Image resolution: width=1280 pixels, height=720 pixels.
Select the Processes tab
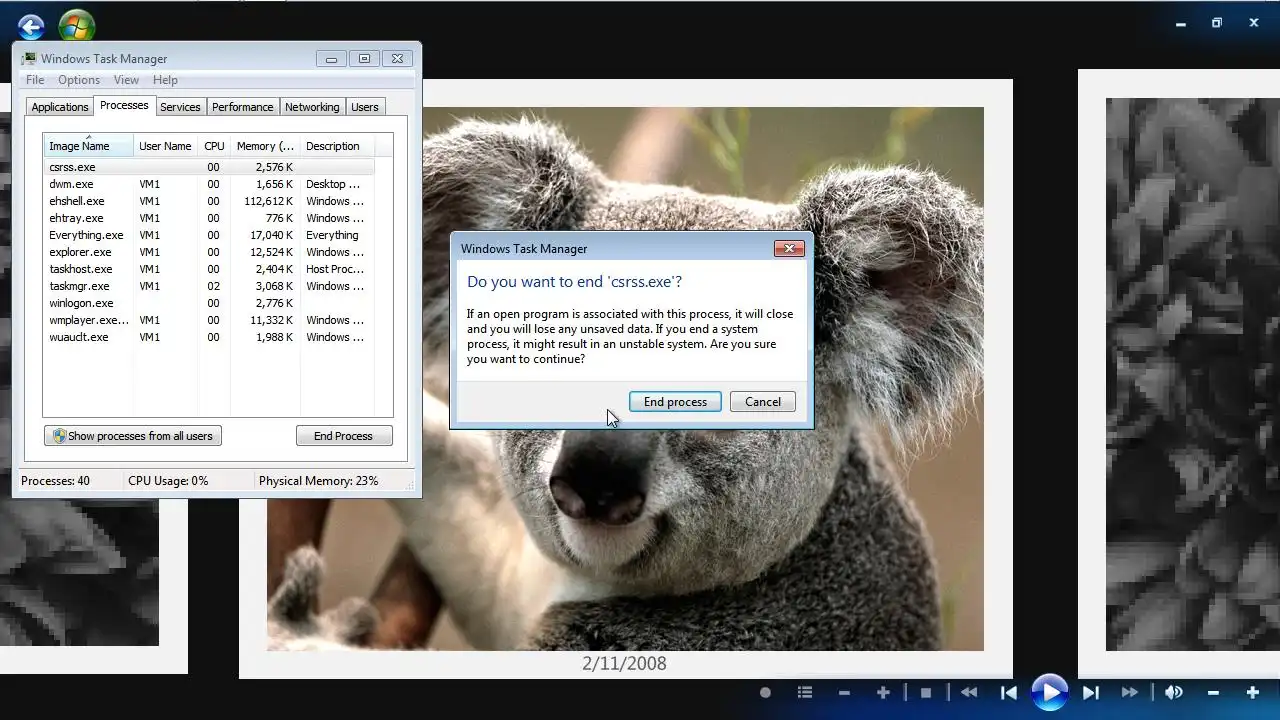124,105
